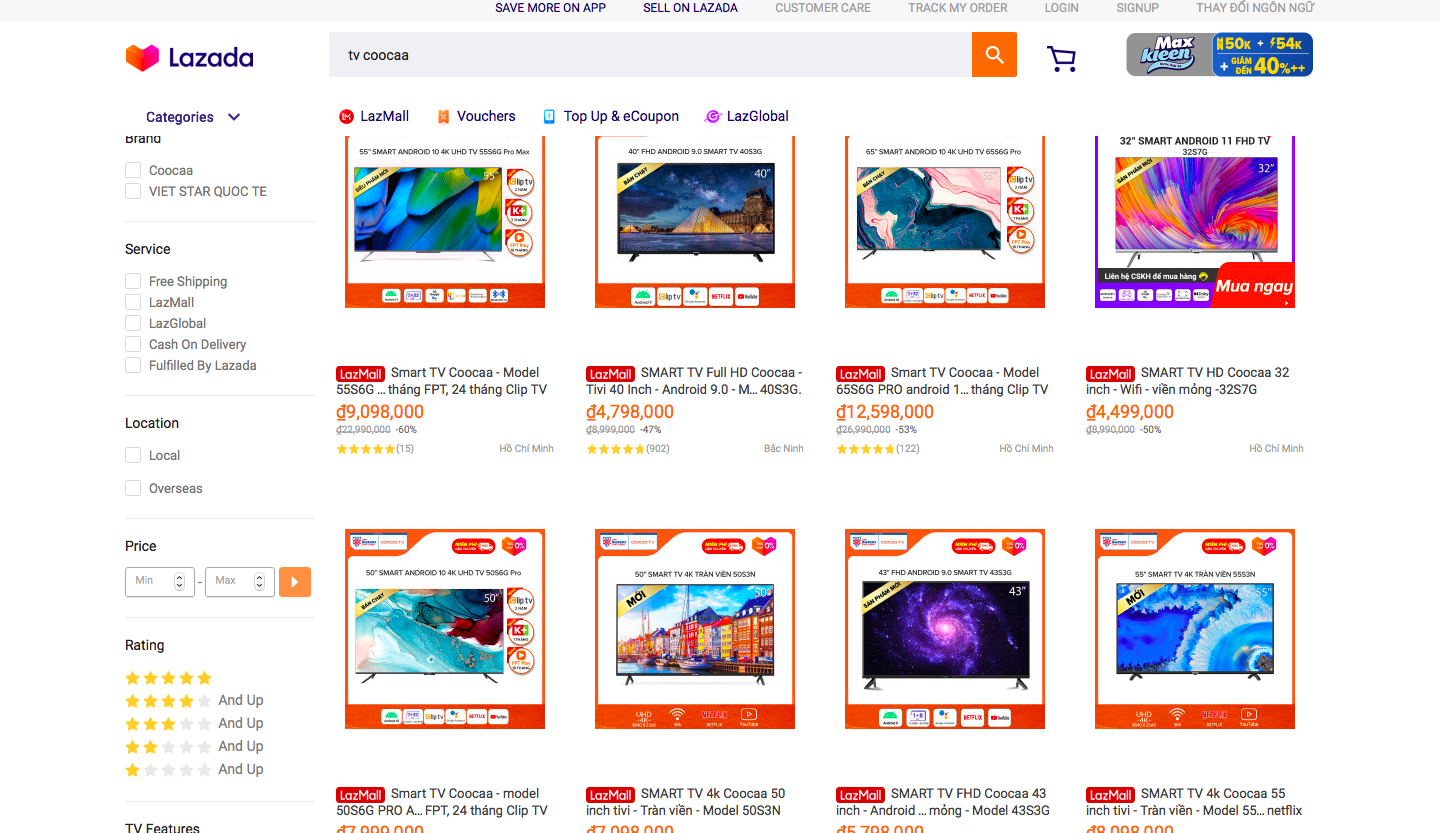Screen dimensions: 1440x833
Task: Click the Max price stepper arrows
Action: point(259,581)
